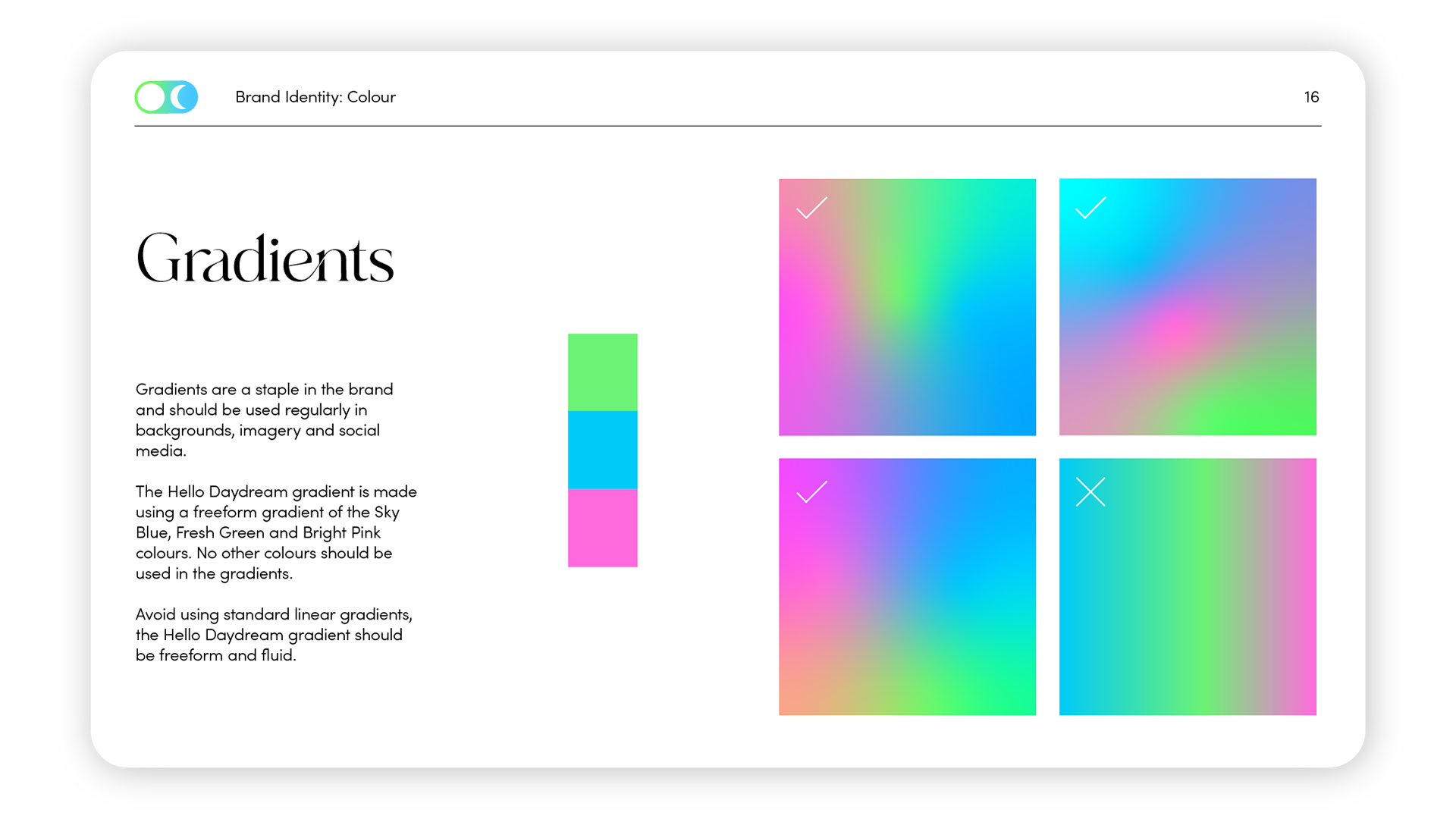Click paragraph starting 'Avoid using standard linear'
Screen dimensions: 1456x819
click(x=274, y=635)
